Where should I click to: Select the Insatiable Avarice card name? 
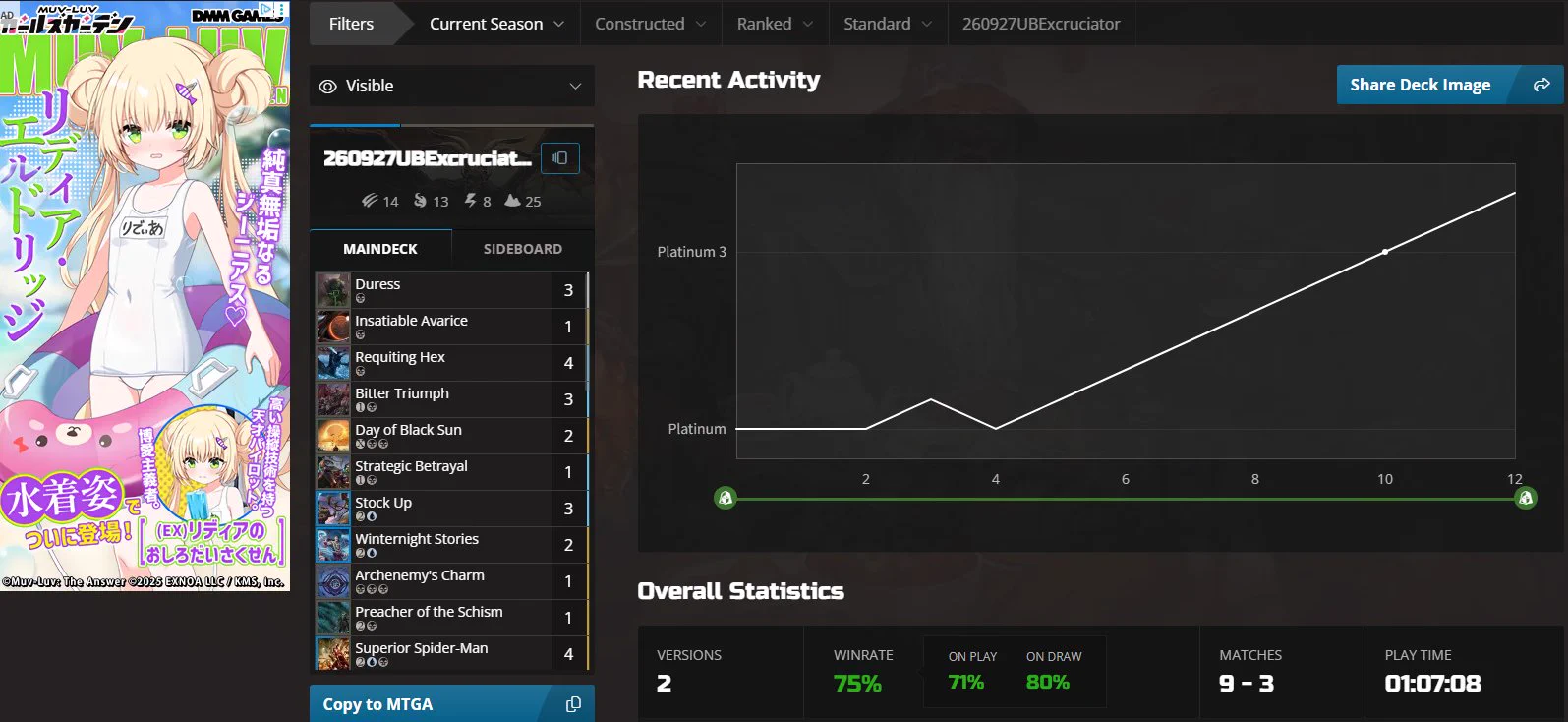tap(411, 321)
